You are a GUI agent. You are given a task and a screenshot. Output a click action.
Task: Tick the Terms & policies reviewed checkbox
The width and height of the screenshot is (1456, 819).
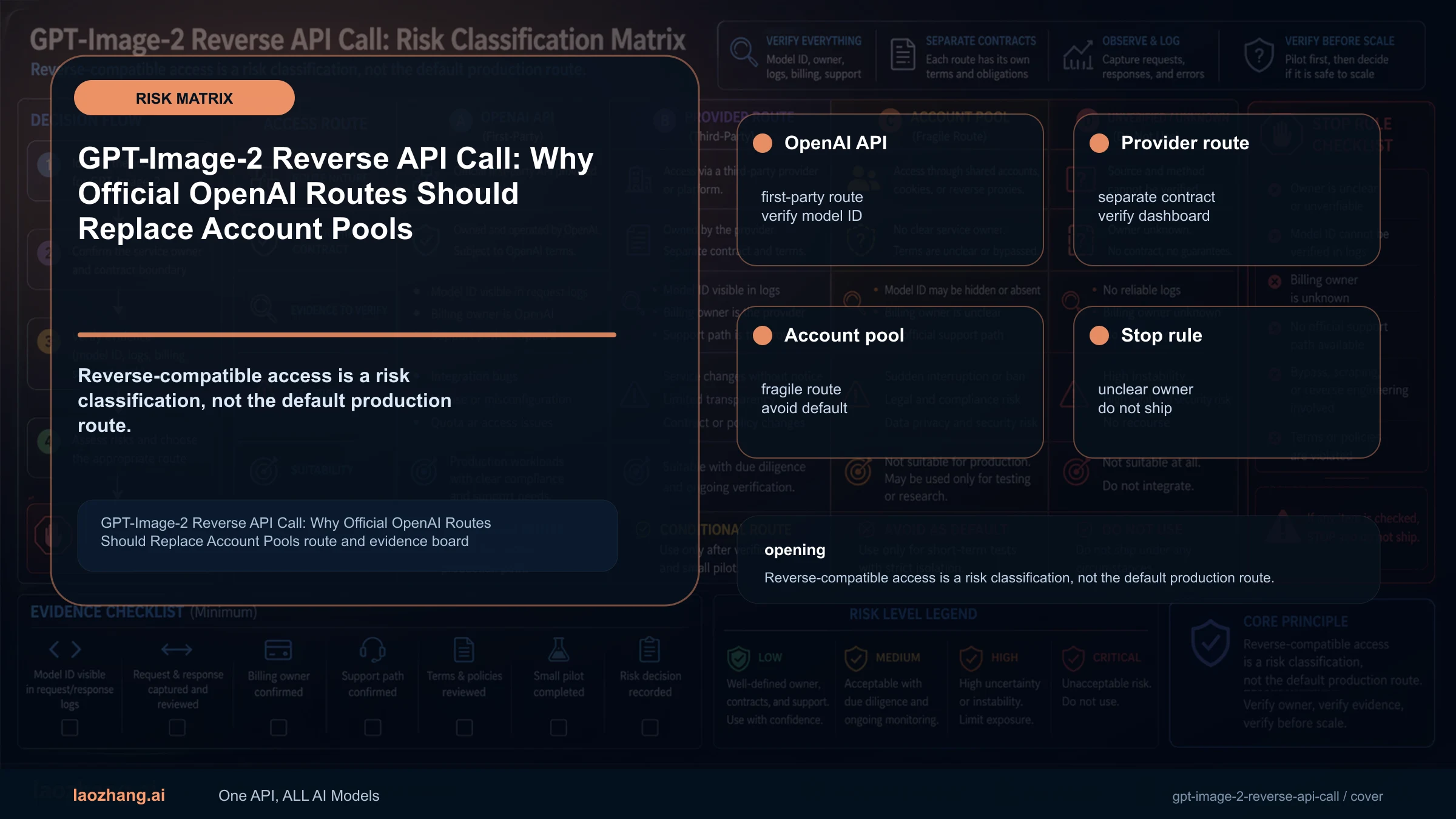pos(464,727)
